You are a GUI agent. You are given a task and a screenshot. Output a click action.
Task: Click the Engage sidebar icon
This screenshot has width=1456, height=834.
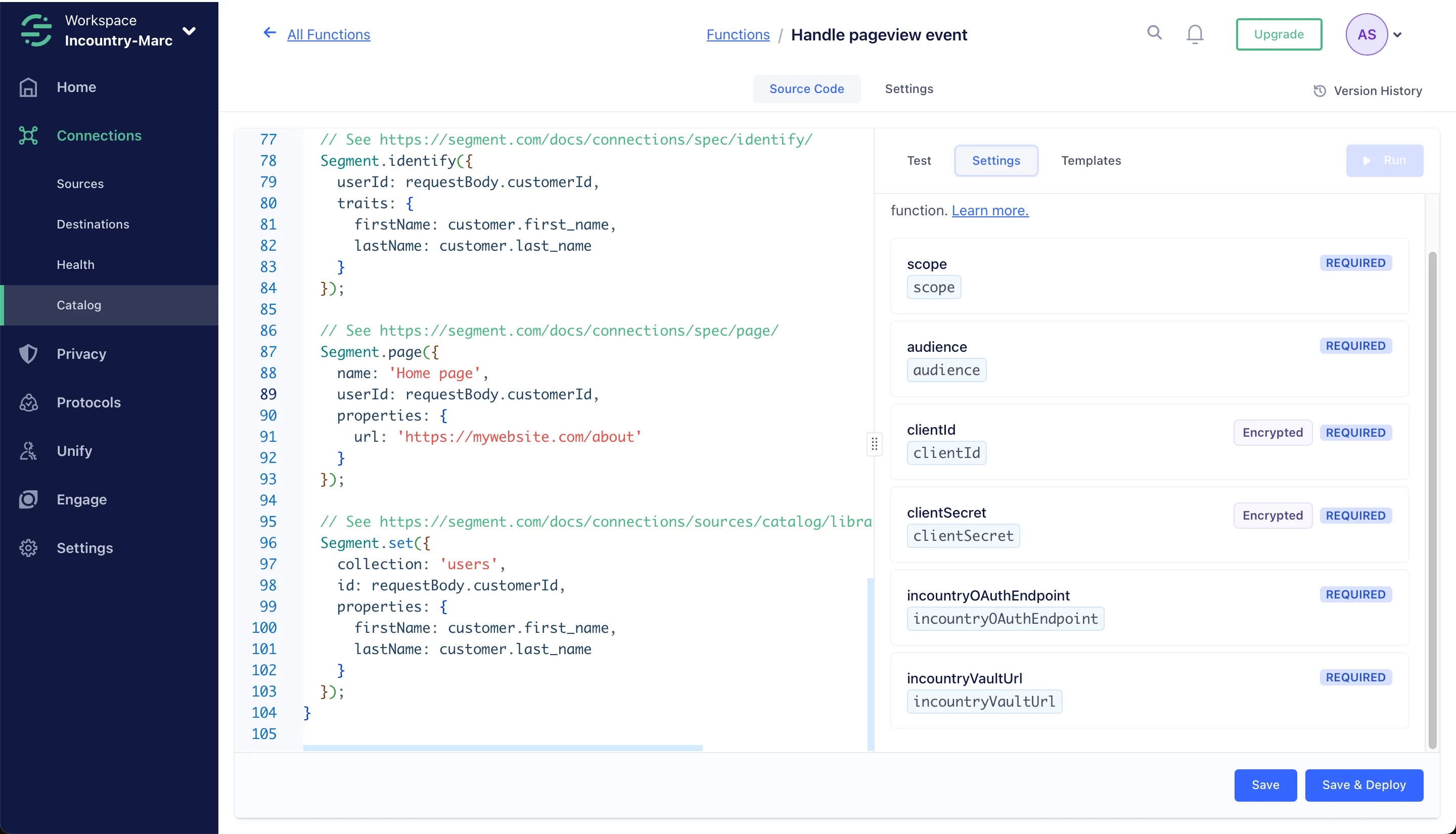[x=28, y=499]
